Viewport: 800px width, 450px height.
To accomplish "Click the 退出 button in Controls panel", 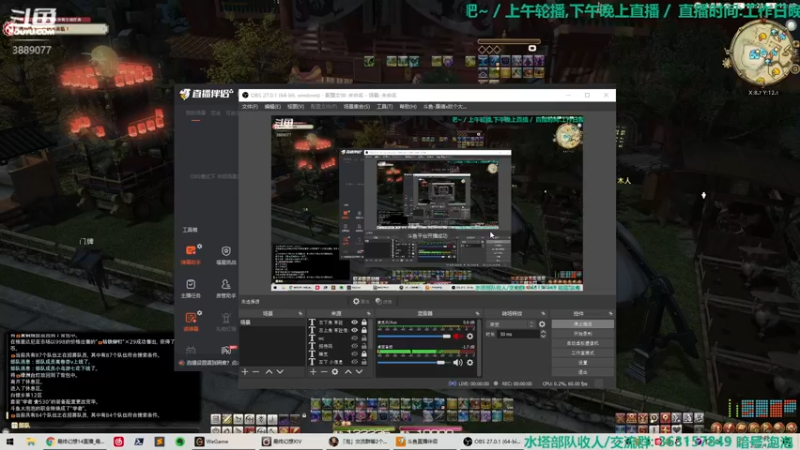I will [583, 372].
